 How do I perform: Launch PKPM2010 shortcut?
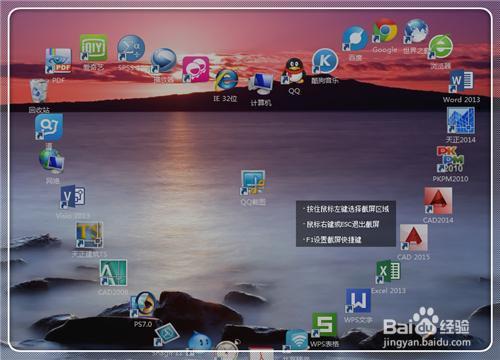(450, 159)
